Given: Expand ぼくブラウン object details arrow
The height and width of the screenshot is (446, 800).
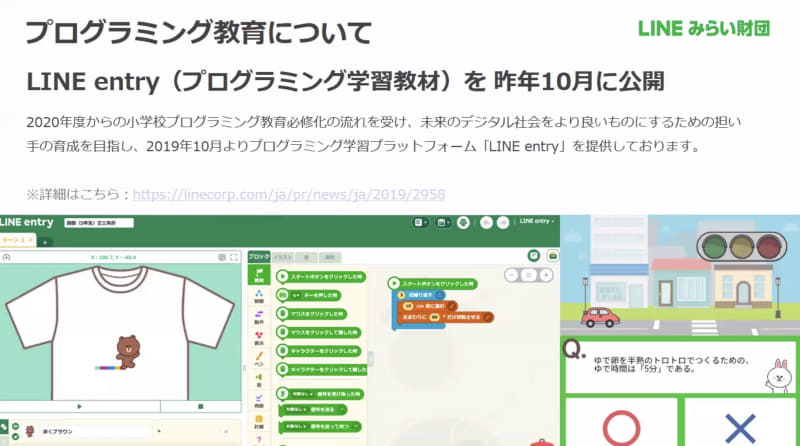Looking at the screenshot, I should click(159, 431).
